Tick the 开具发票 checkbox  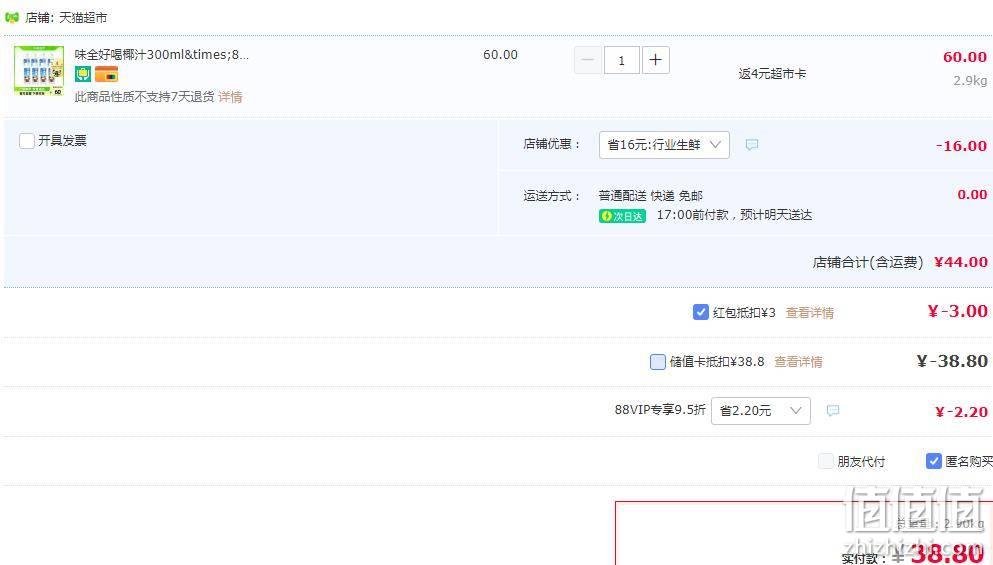click(x=27, y=141)
